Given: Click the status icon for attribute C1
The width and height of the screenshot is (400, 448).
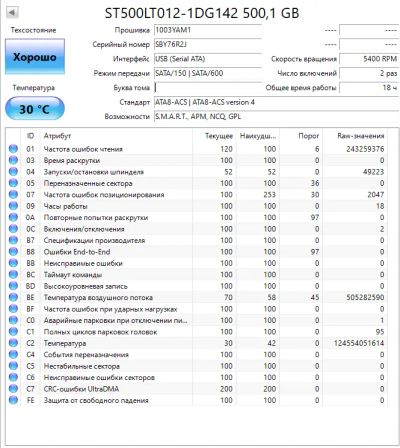Looking at the screenshot, I should (x=13, y=332).
